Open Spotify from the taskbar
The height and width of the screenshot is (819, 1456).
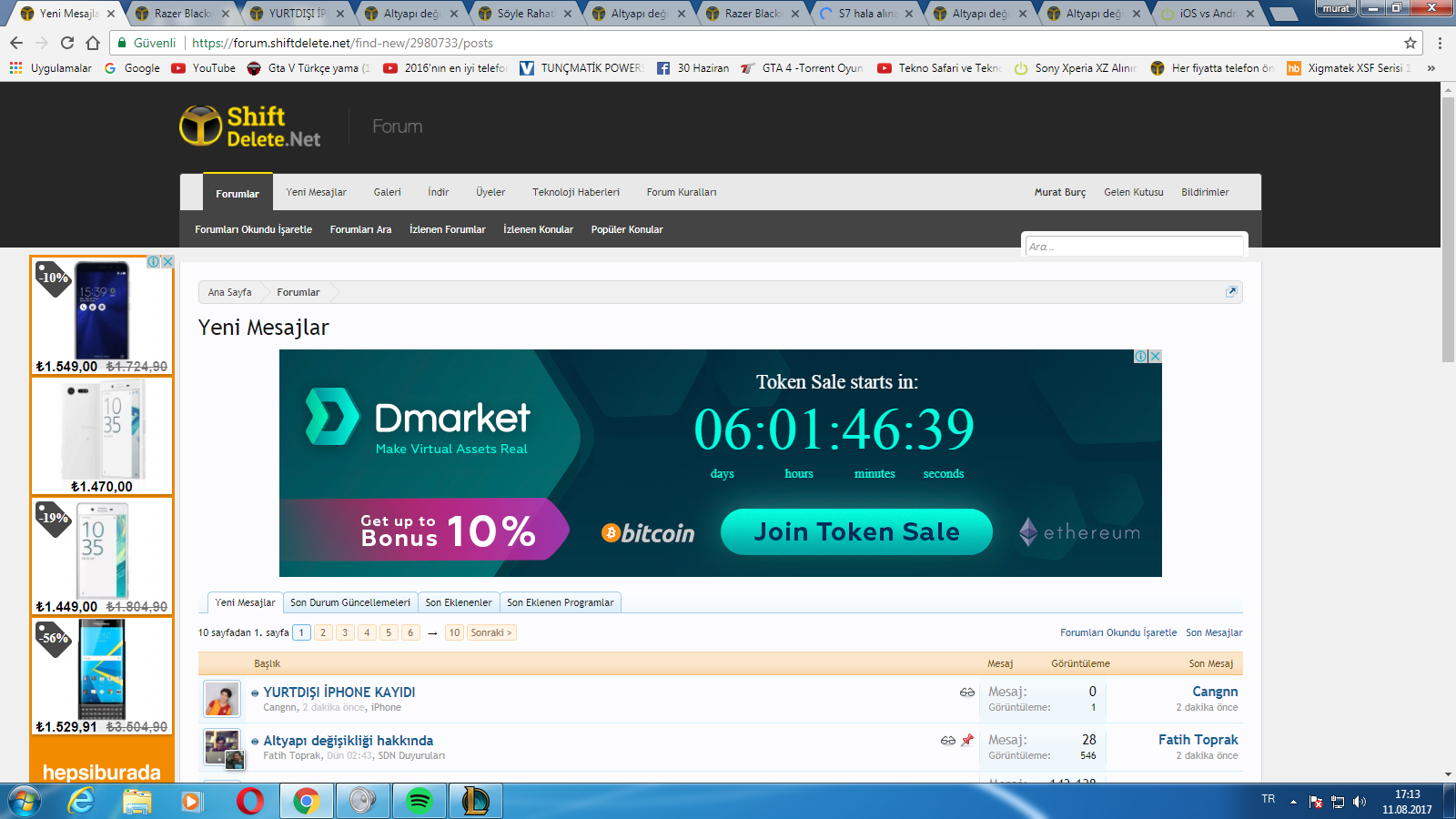coord(419,801)
